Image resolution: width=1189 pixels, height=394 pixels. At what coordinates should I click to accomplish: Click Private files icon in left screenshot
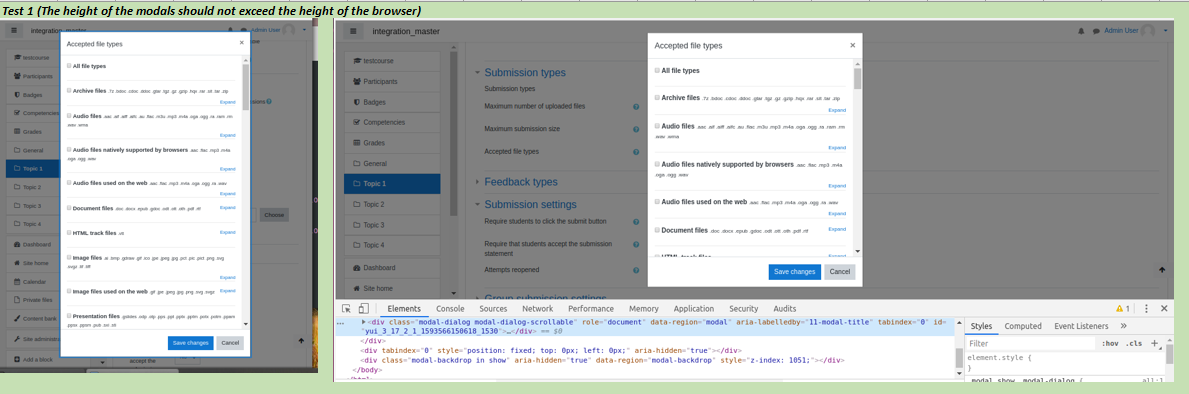coord(17,299)
